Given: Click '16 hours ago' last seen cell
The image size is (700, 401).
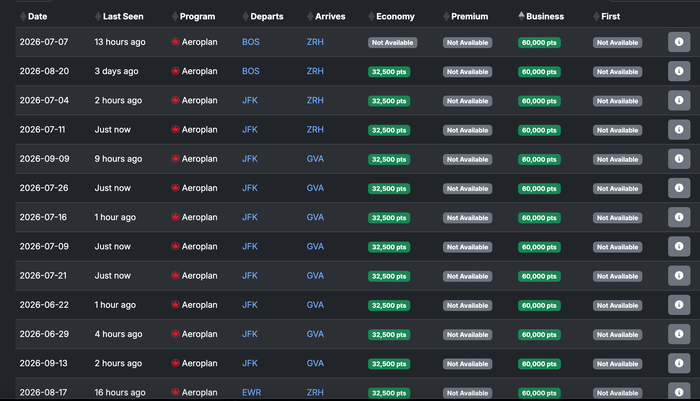Looking at the screenshot, I should tap(120, 393).
